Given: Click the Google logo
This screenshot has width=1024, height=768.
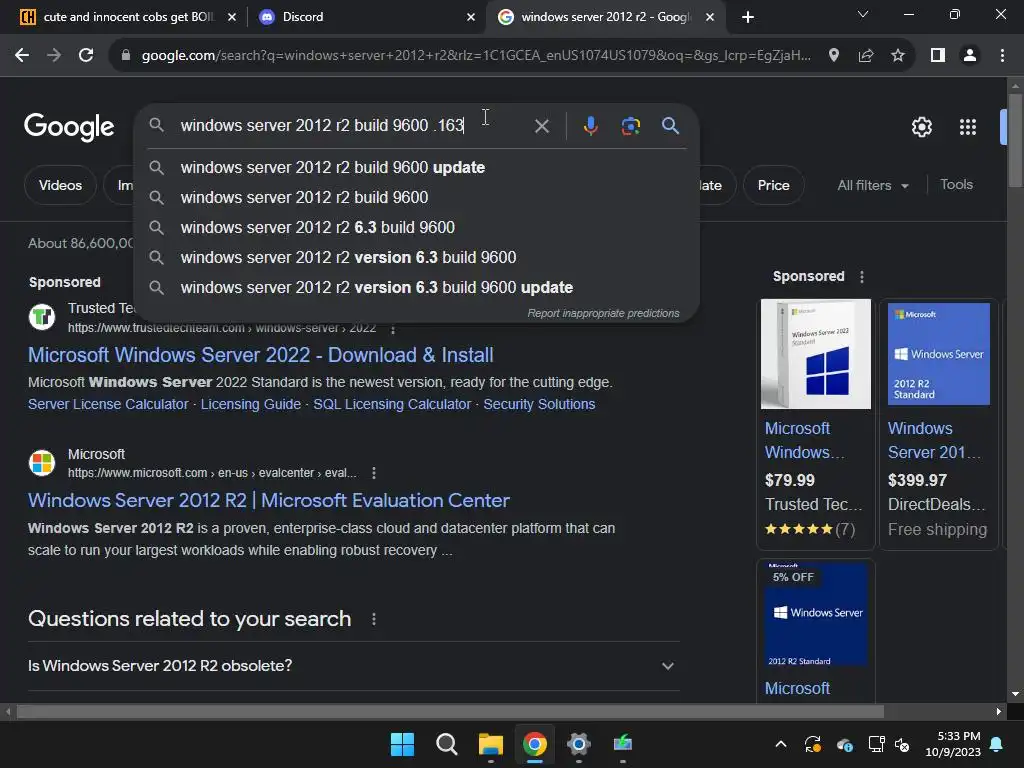Looking at the screenshot, I should [69, 127].
